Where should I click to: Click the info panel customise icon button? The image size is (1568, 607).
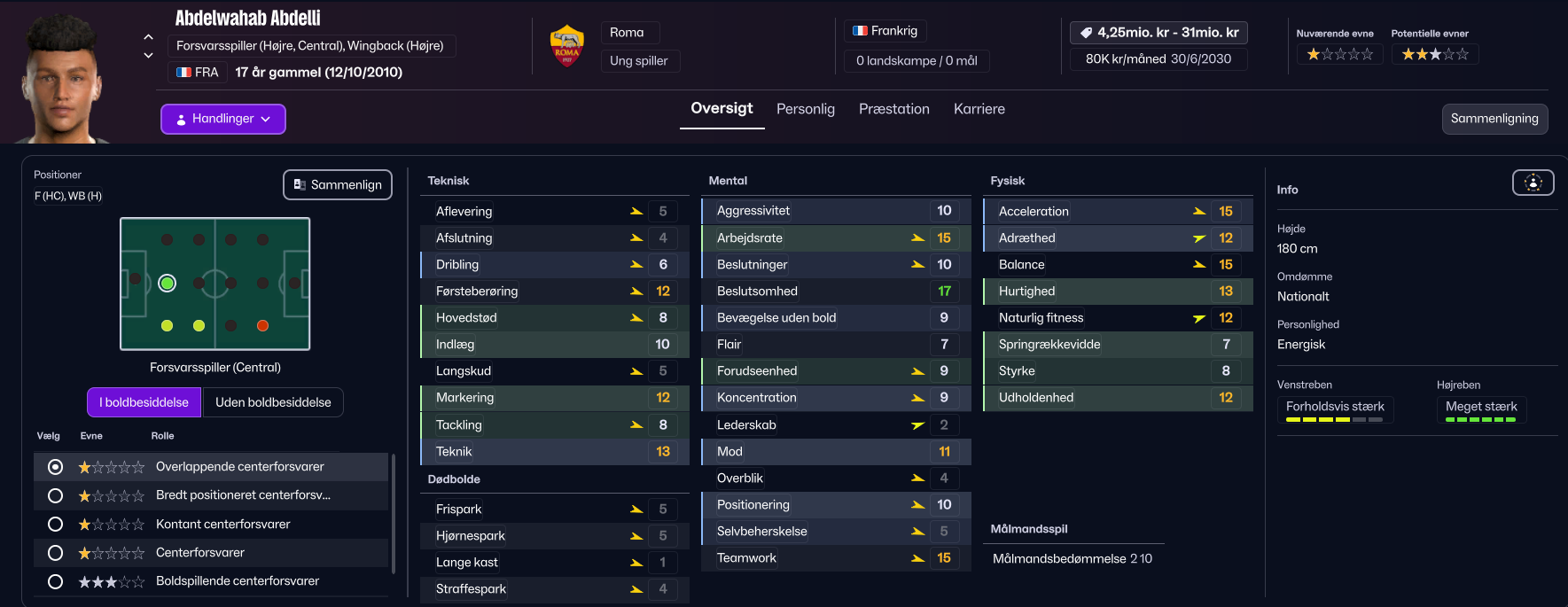tap(1533, 183)
